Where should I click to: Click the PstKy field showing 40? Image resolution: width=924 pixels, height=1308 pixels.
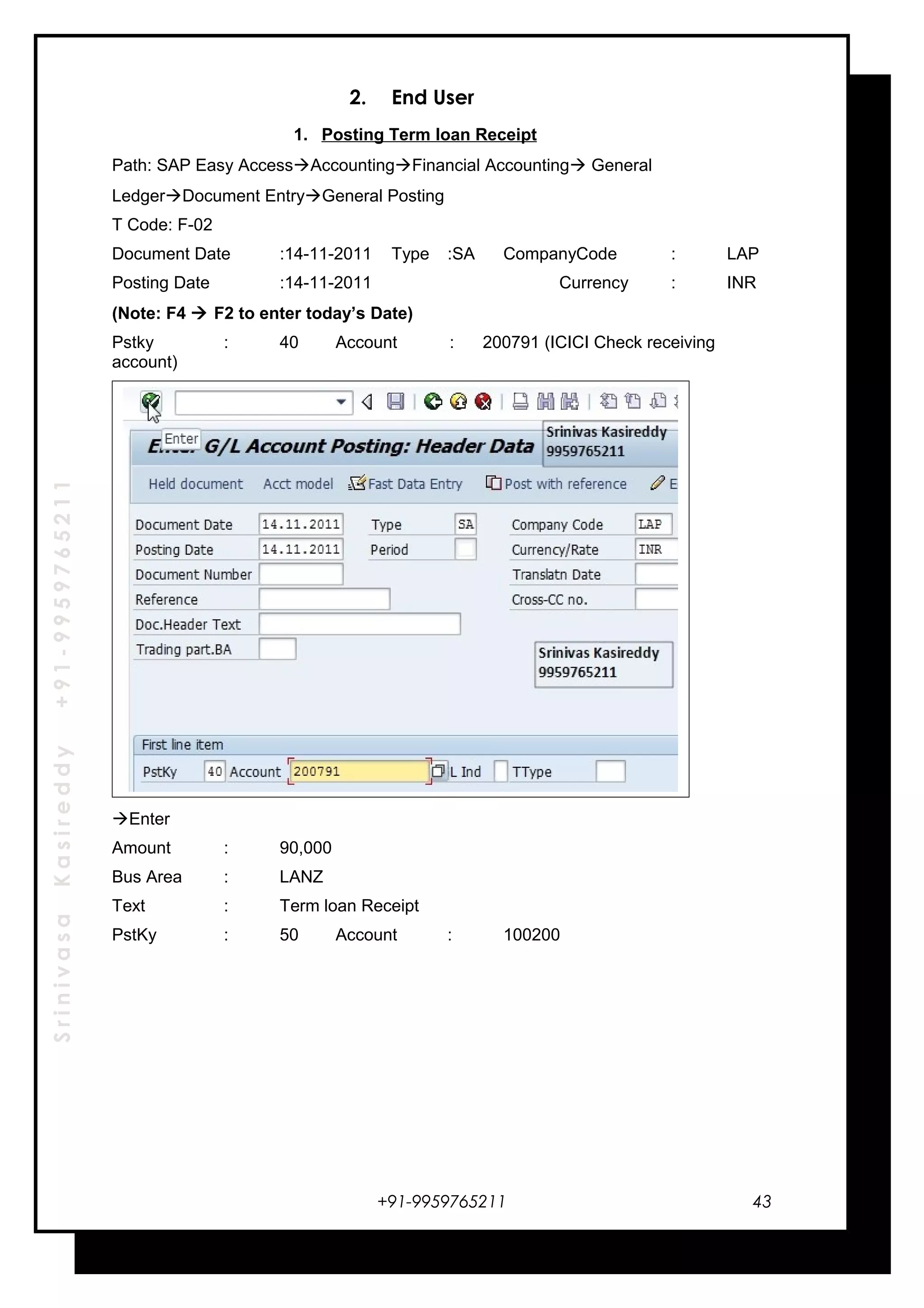point(215,771)
